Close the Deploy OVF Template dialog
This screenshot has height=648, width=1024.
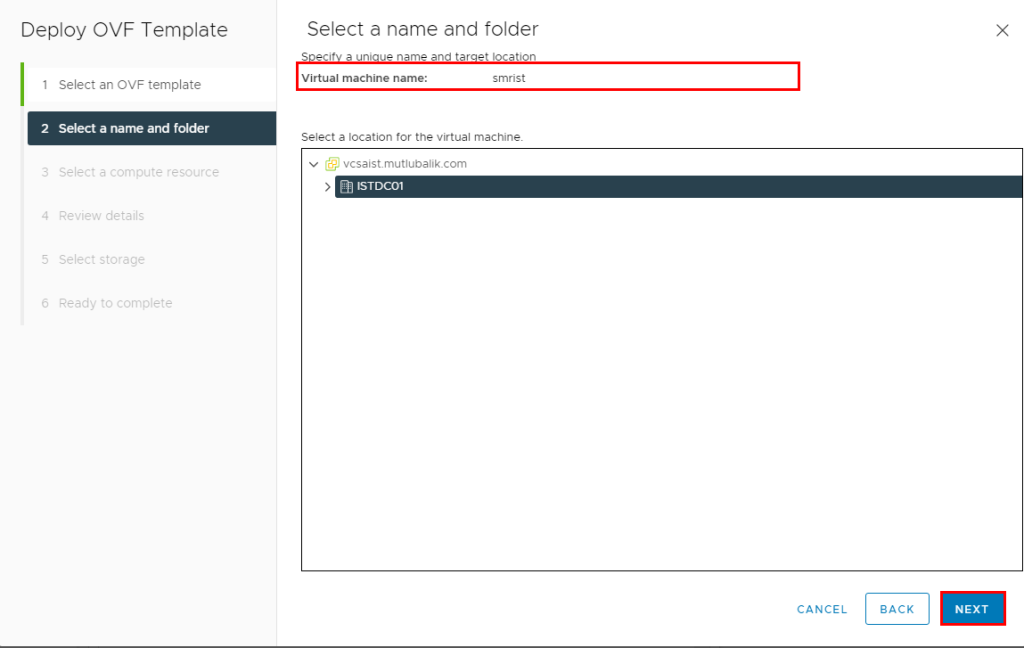pos(1002,31)
